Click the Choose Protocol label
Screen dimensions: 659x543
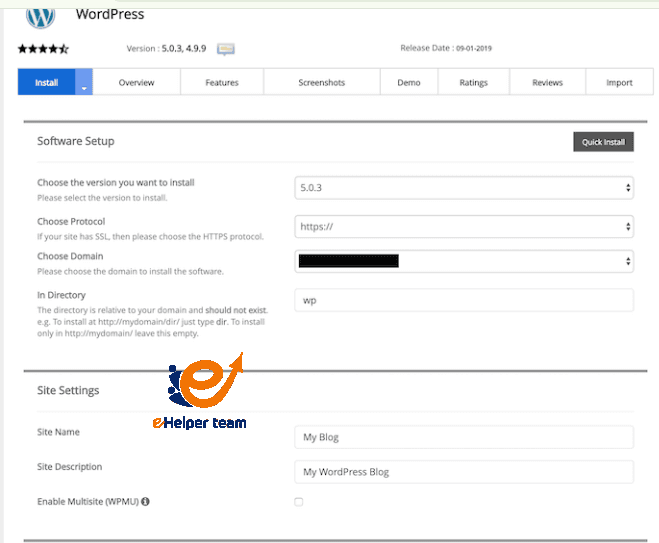point(71,221)
